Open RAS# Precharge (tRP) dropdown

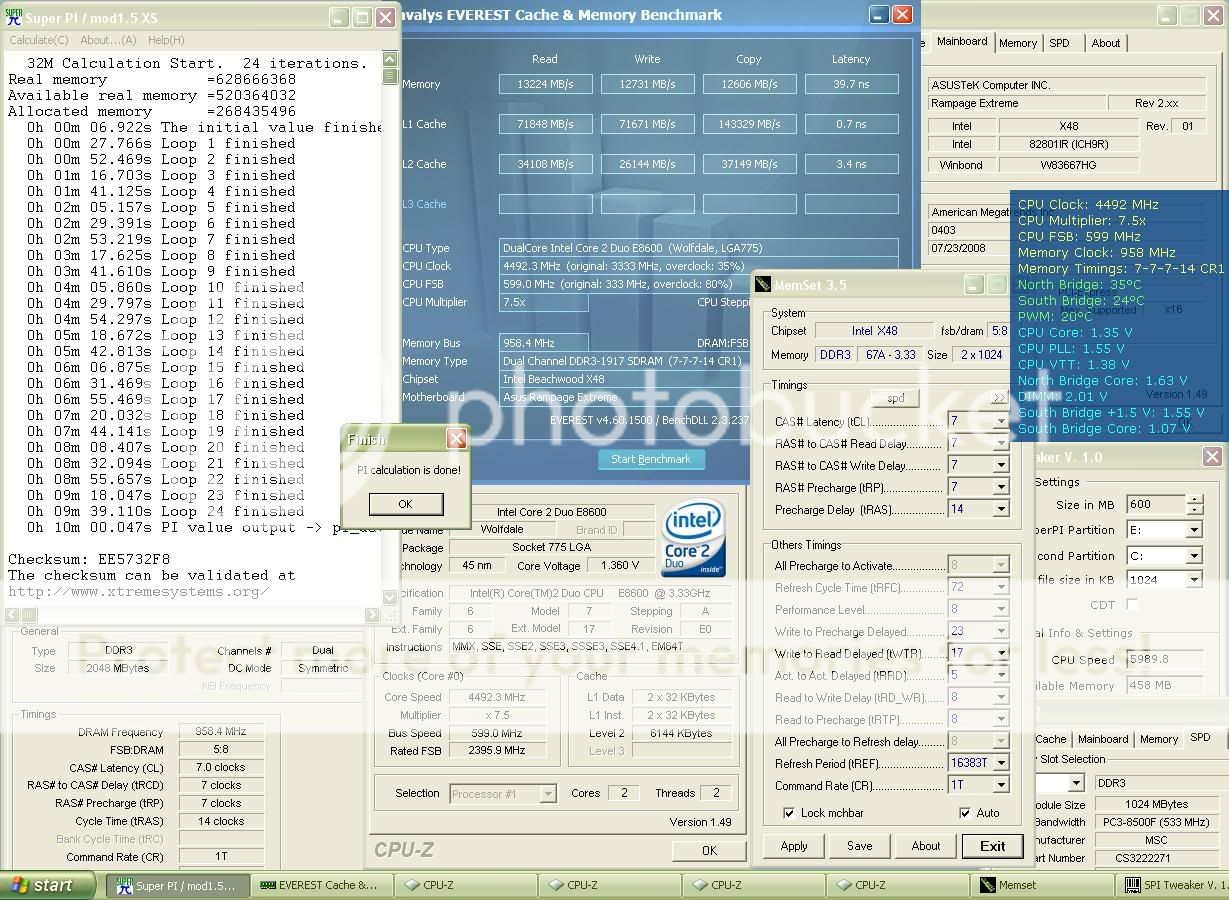1001,488
